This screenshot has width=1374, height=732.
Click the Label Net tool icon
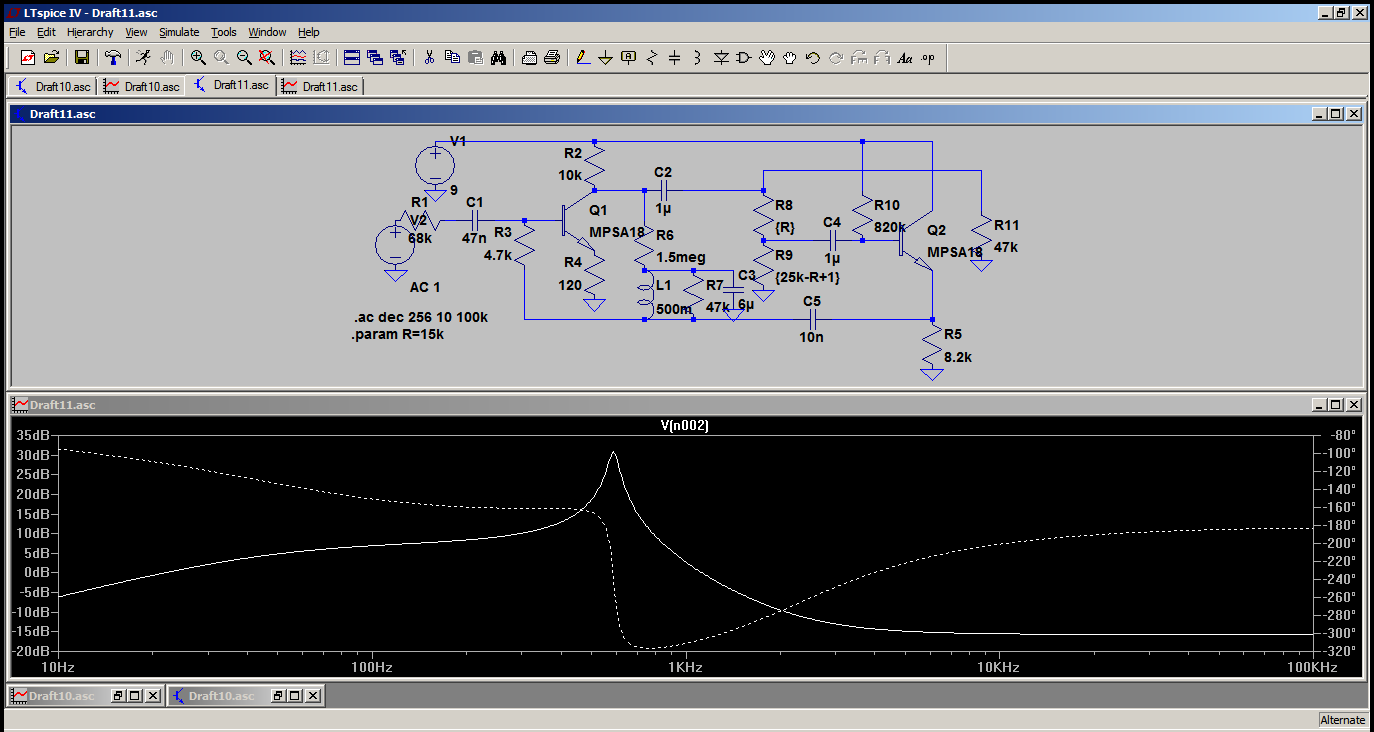click(x=628, y=58)
